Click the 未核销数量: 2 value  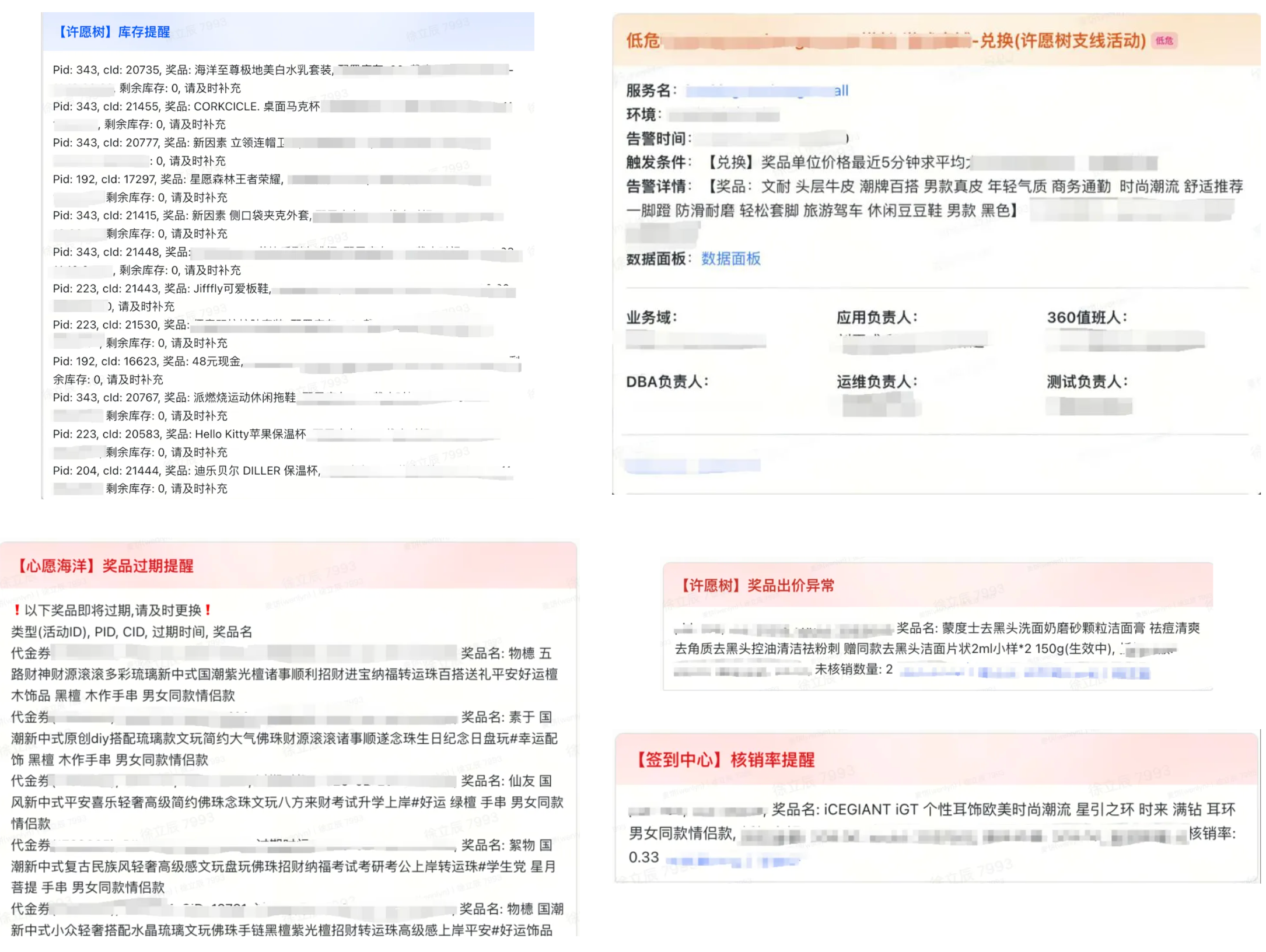pos(854,670)
